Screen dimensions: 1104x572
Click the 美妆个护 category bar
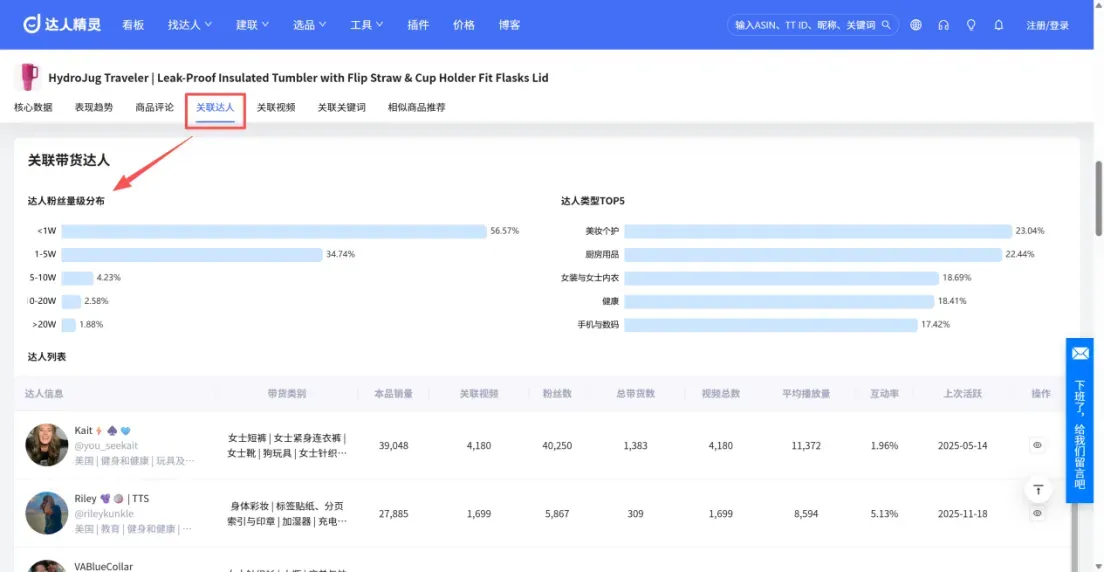click(817, 231)
